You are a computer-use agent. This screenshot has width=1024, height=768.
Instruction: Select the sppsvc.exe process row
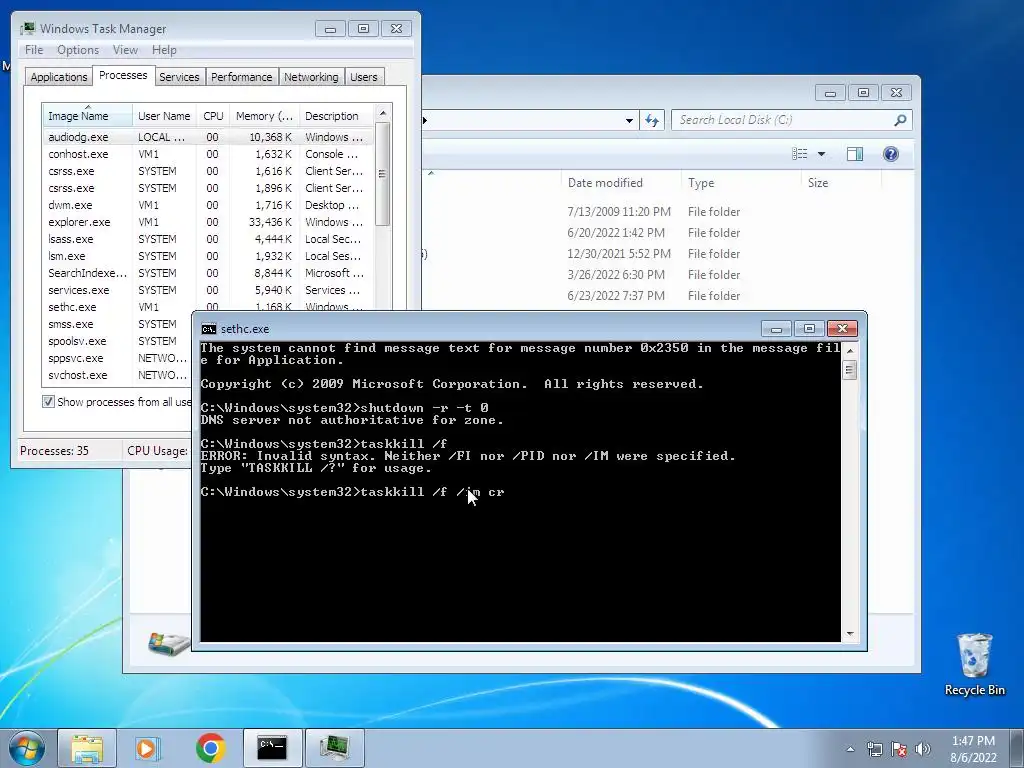118,358
